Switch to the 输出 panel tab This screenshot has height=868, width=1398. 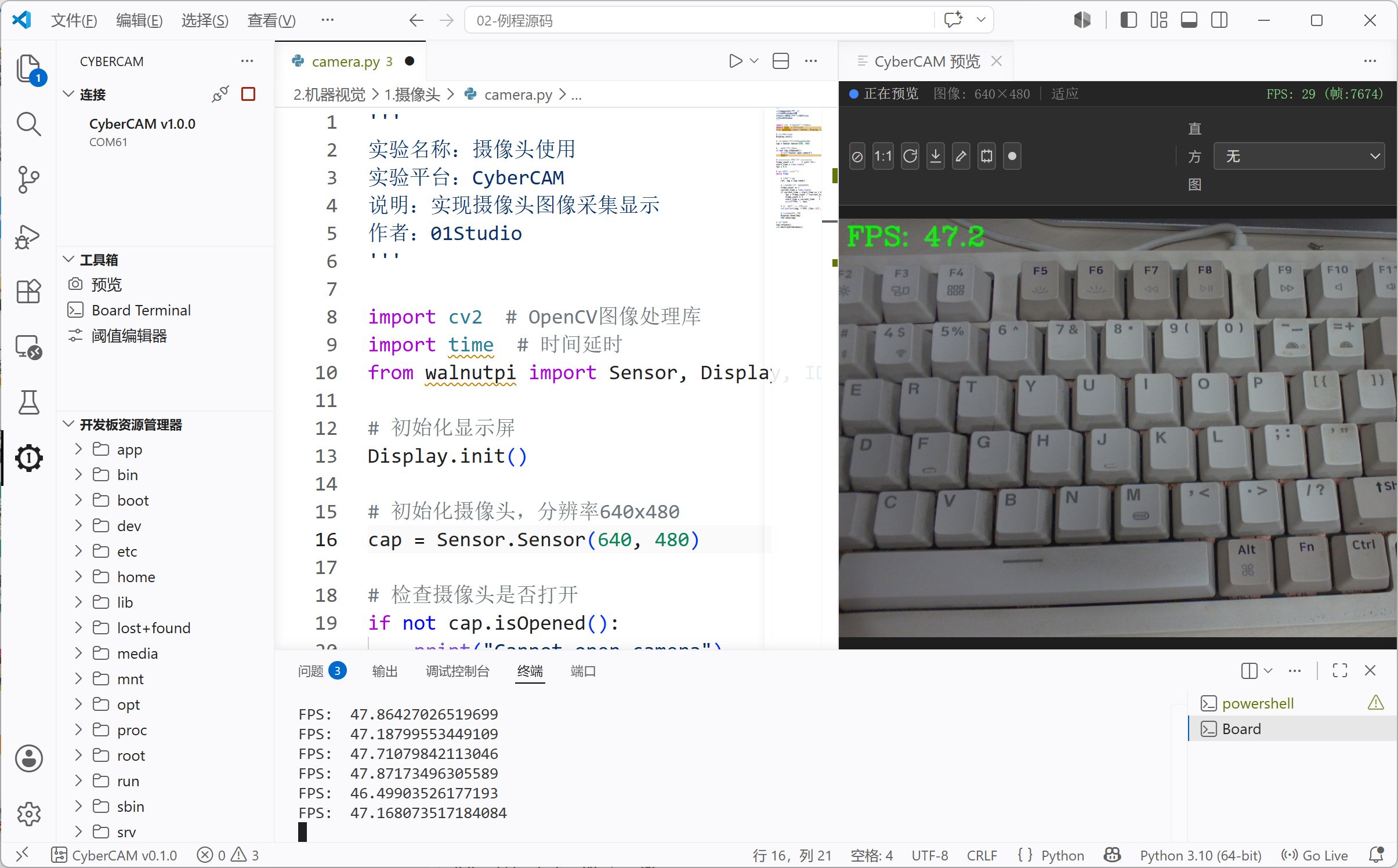click(385, 671)
